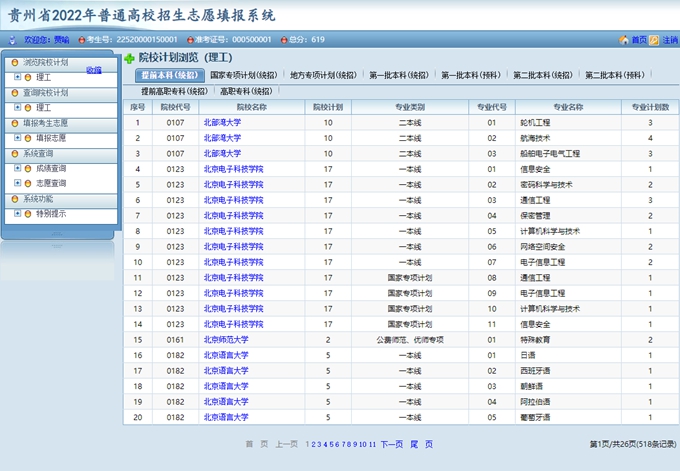Image resolution: width=680 pixels, height=471 pixels.
Task: Click the icon next to 志愿查询
Action: pyautogui.click(x=28, y=183)
